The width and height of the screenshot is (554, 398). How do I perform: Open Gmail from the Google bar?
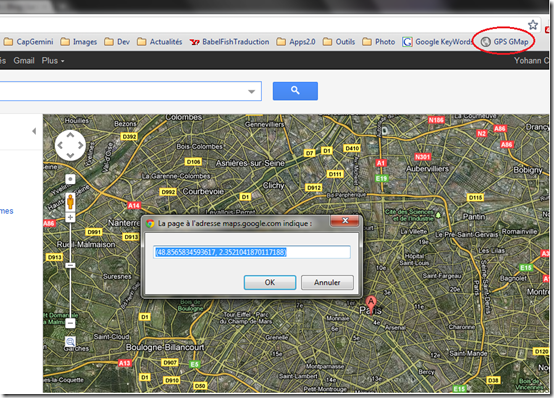[24, 60]
